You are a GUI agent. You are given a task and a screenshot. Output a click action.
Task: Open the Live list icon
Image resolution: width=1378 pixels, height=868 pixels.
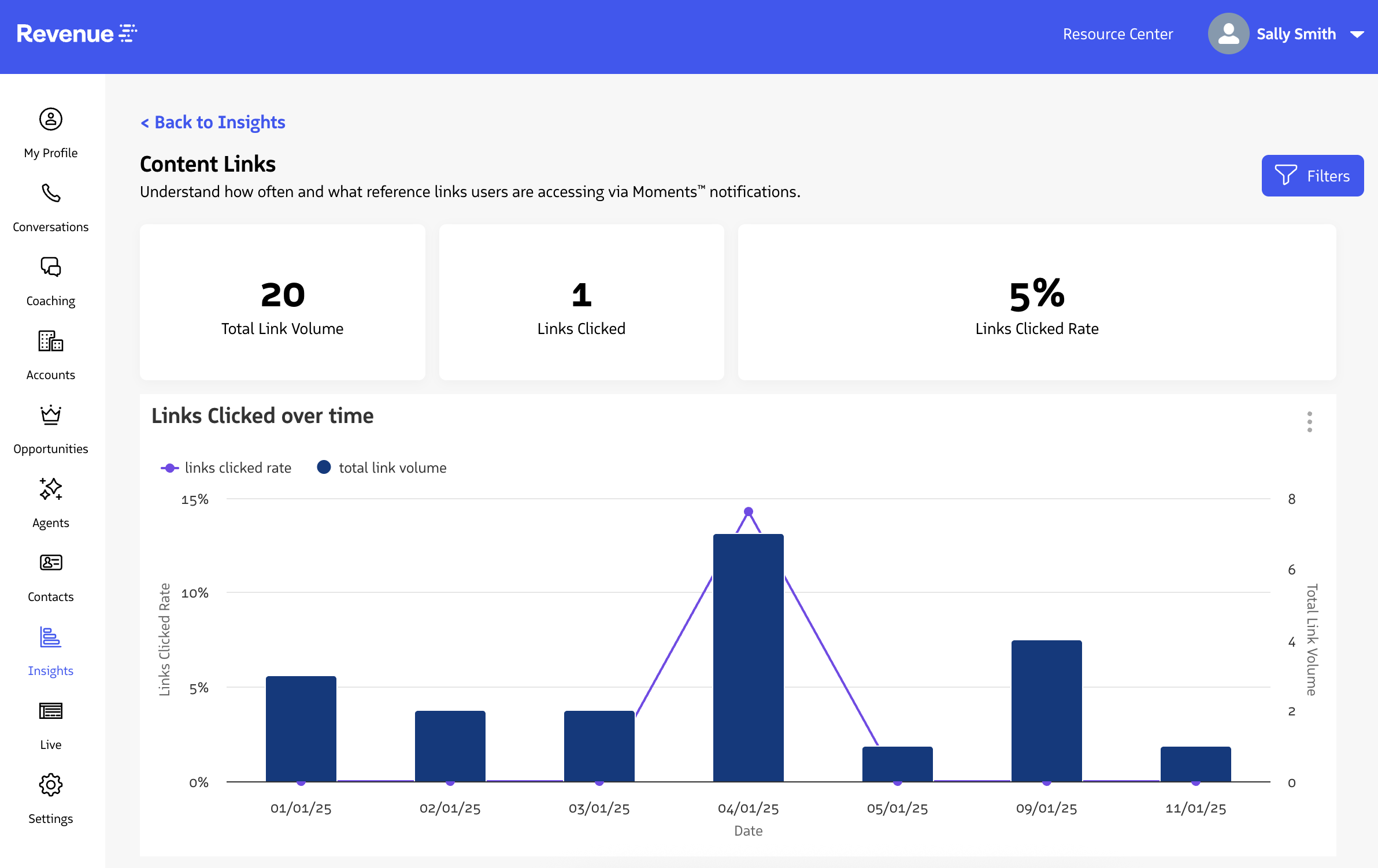(x=51, y=711)
